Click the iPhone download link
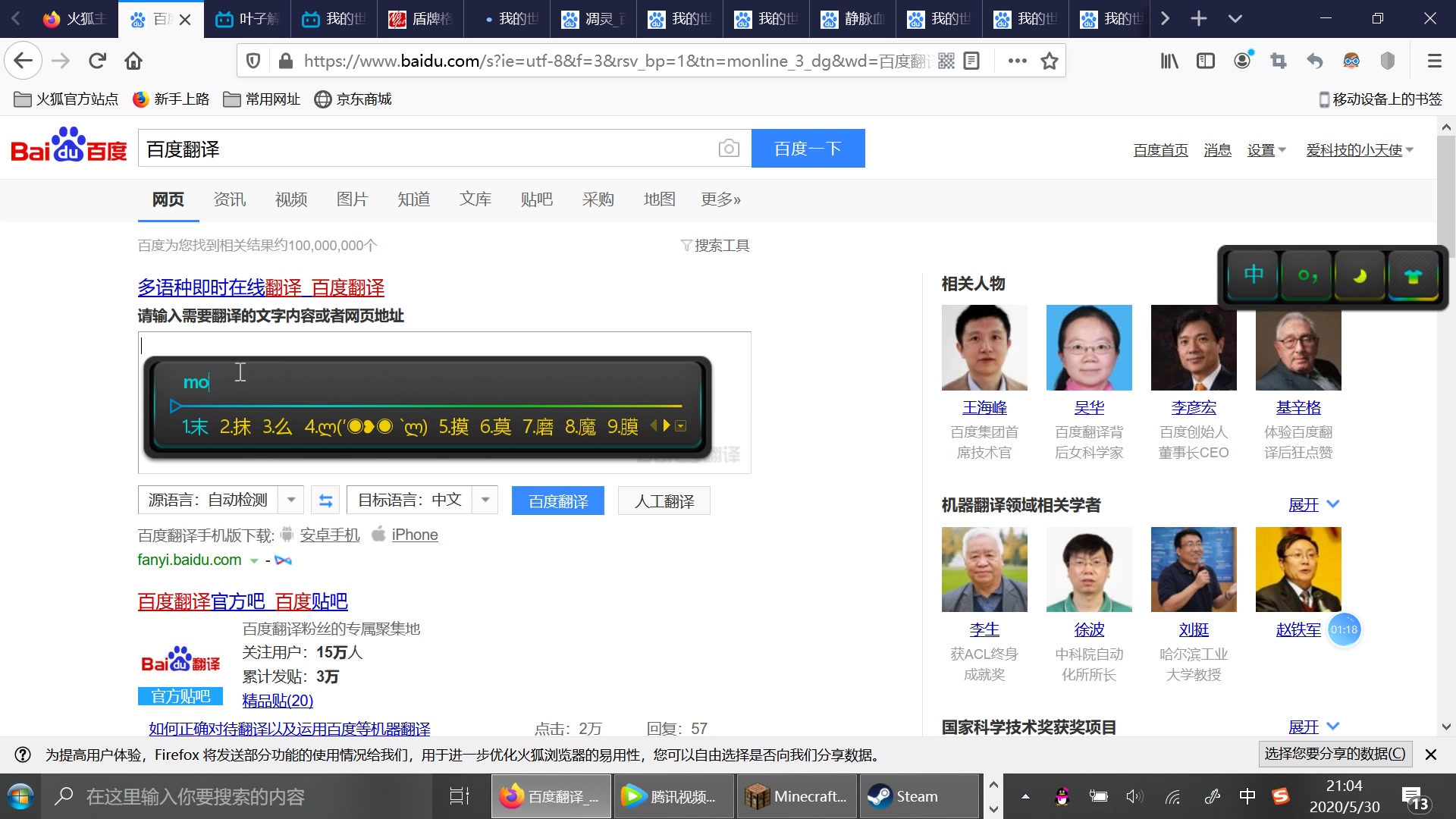The image size is (1456, 819). pyautogui.click(x=415, y=535)
